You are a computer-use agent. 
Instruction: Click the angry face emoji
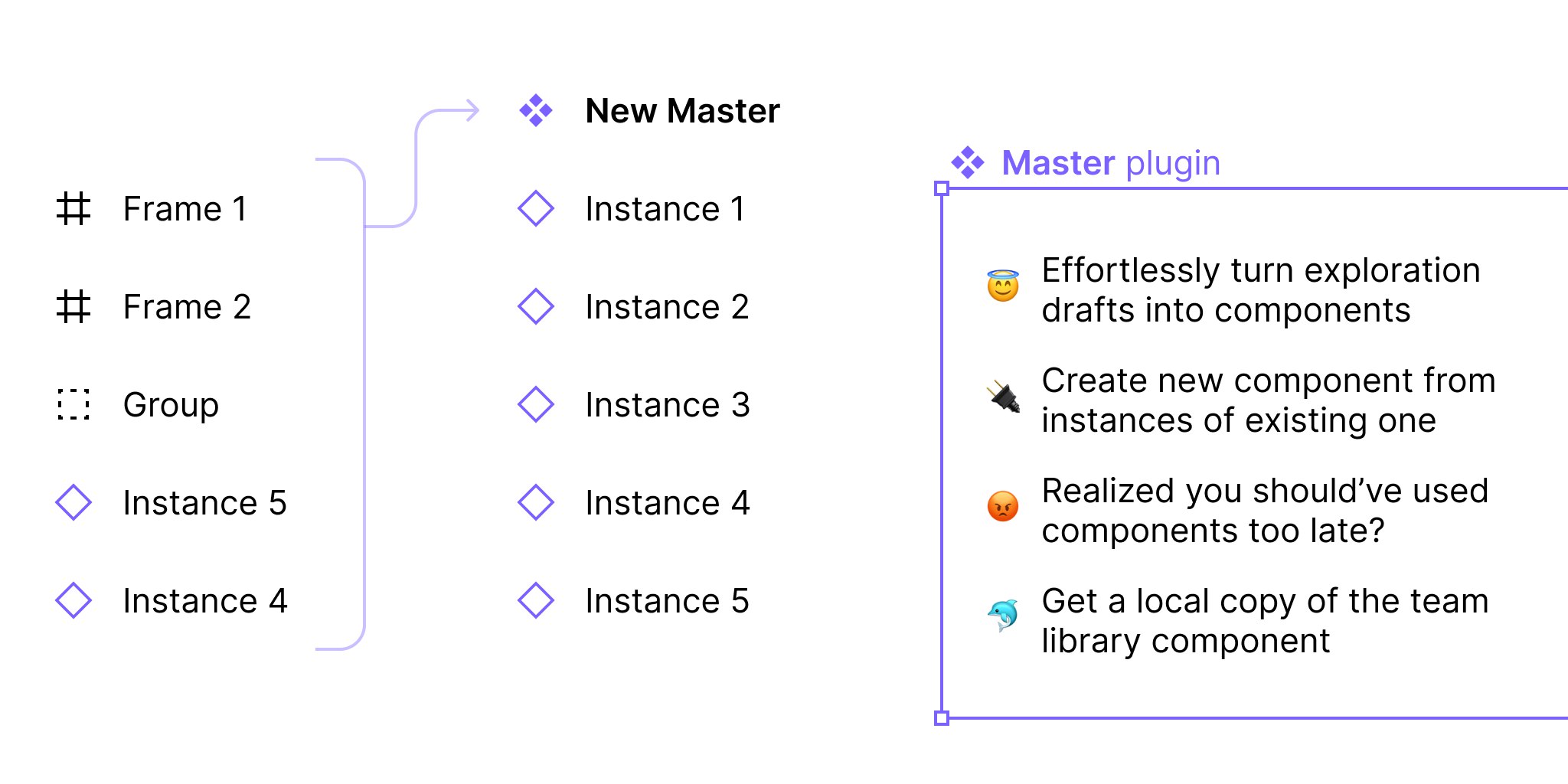coord(1003,507)
